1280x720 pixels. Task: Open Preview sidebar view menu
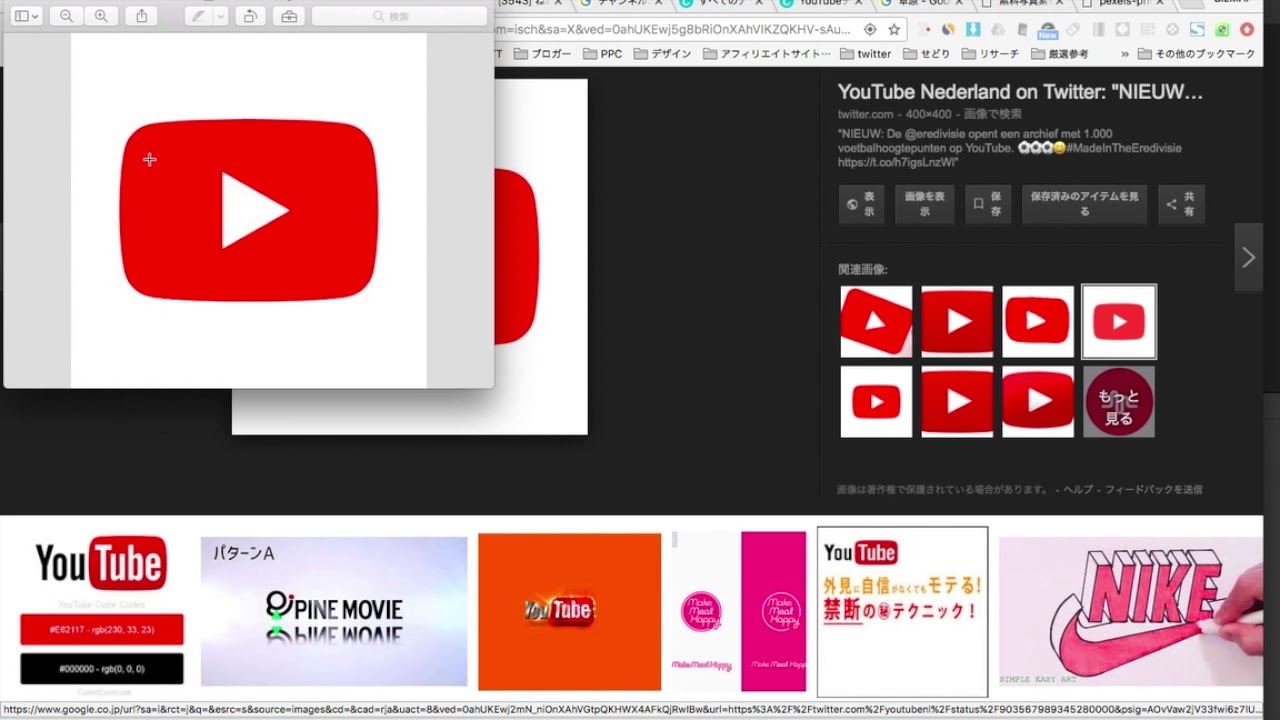pos(26,16)
